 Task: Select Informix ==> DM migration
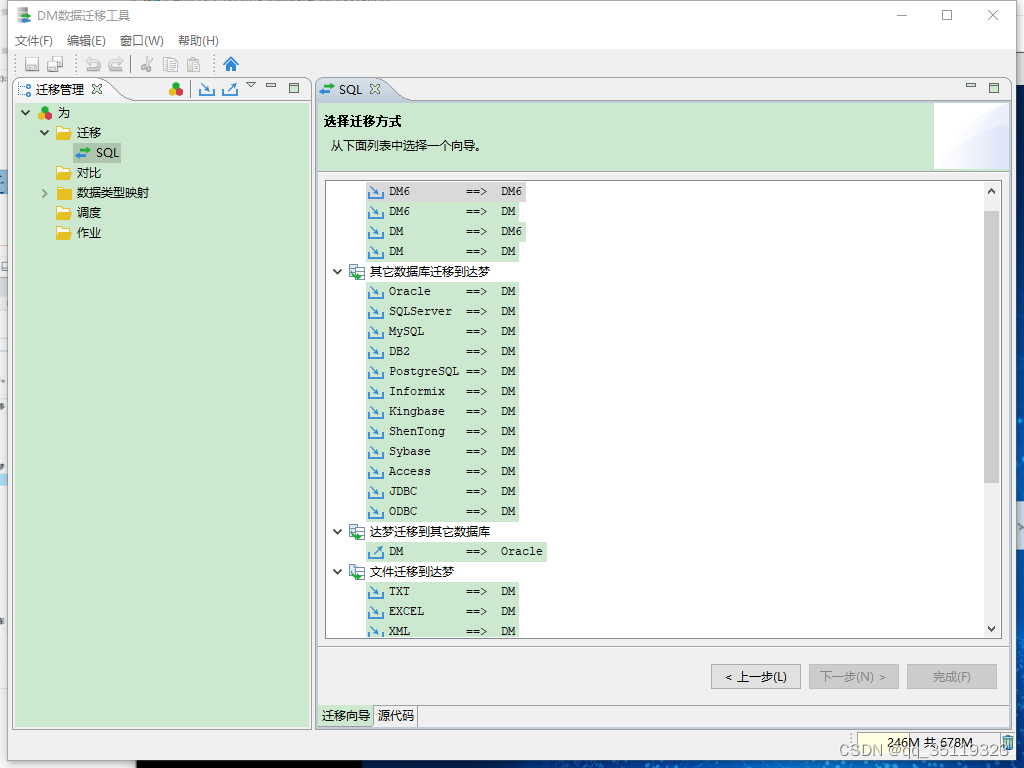[443, 392]
